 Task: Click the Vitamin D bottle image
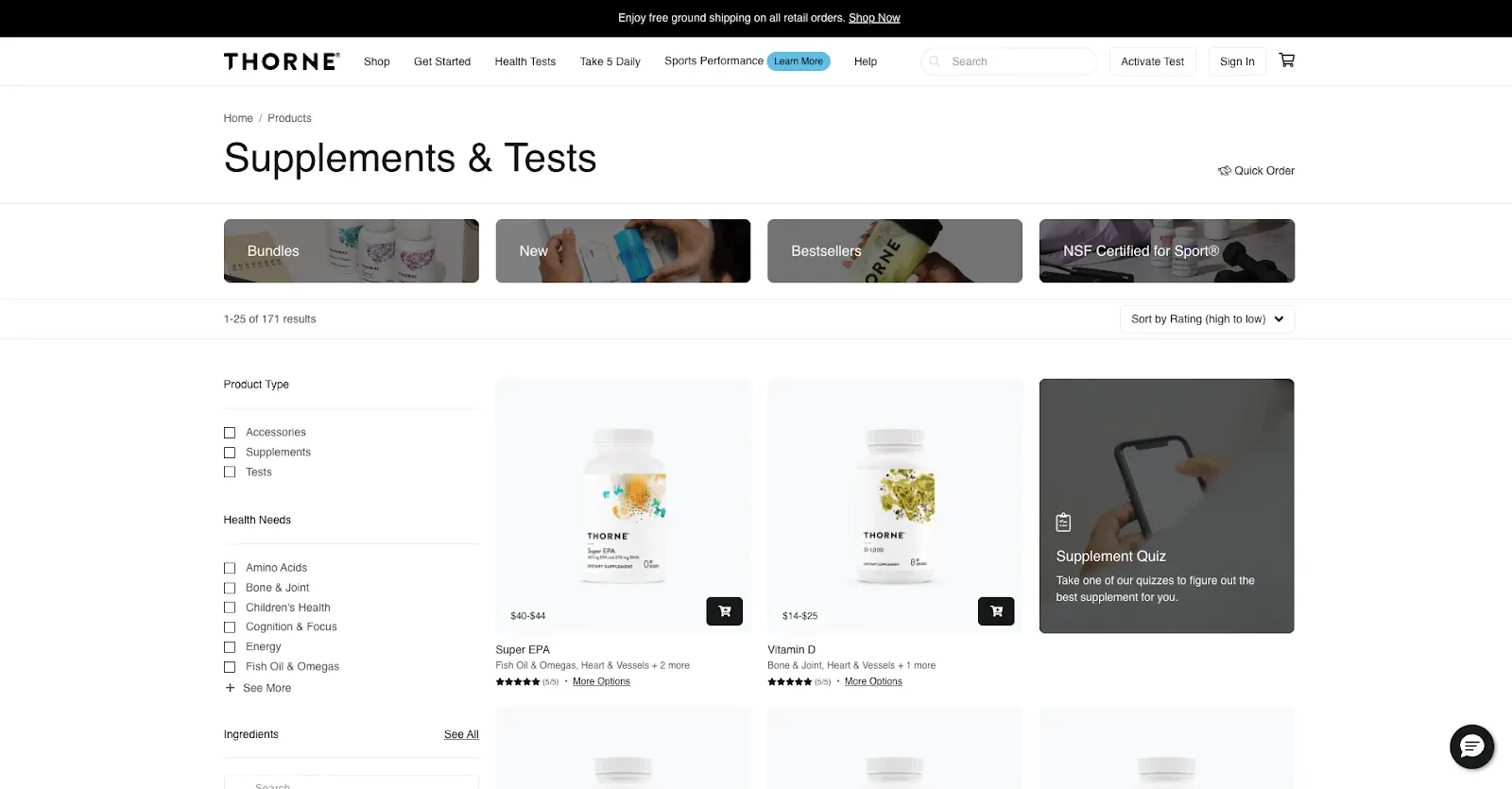point(895,506)
